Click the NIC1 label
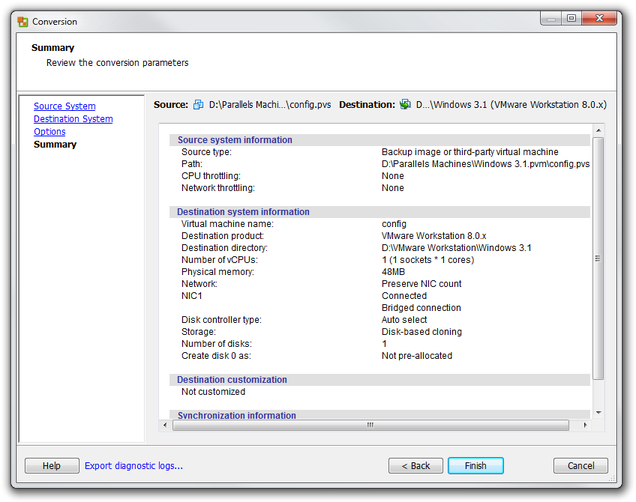 pyautogui.click(x=191, y=296)
